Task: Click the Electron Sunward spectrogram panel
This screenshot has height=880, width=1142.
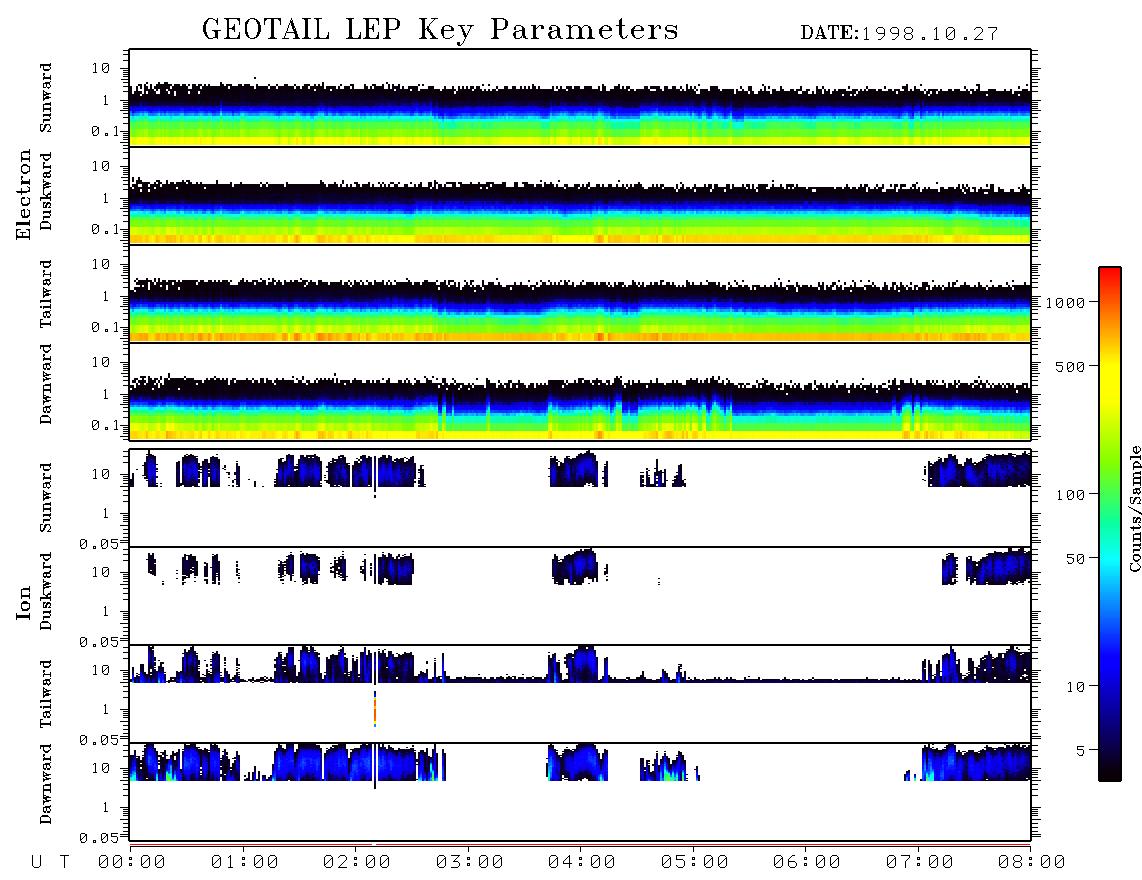Action: click(580, 98)
